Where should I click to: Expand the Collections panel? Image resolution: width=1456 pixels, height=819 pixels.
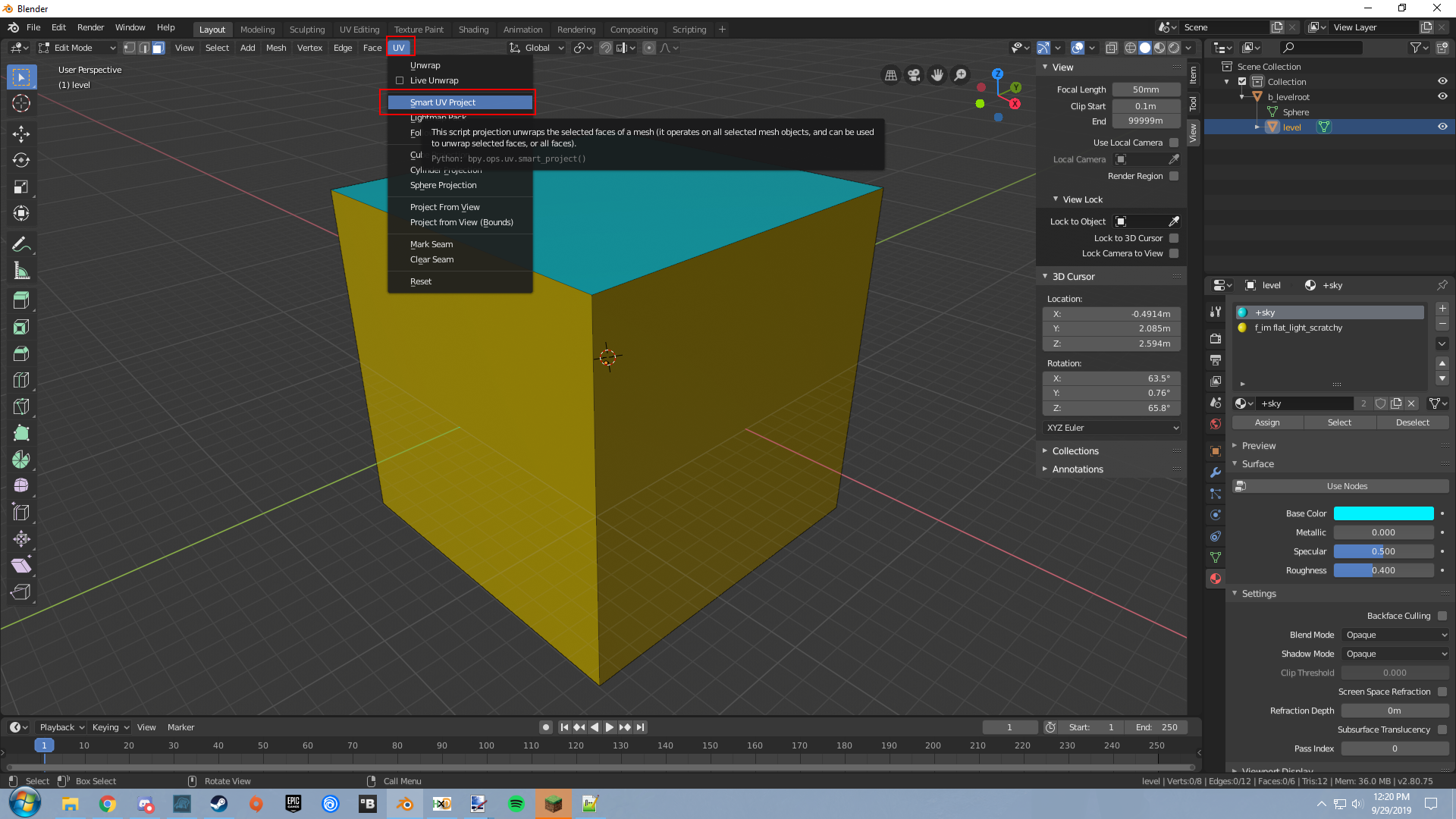point(1075,450)
